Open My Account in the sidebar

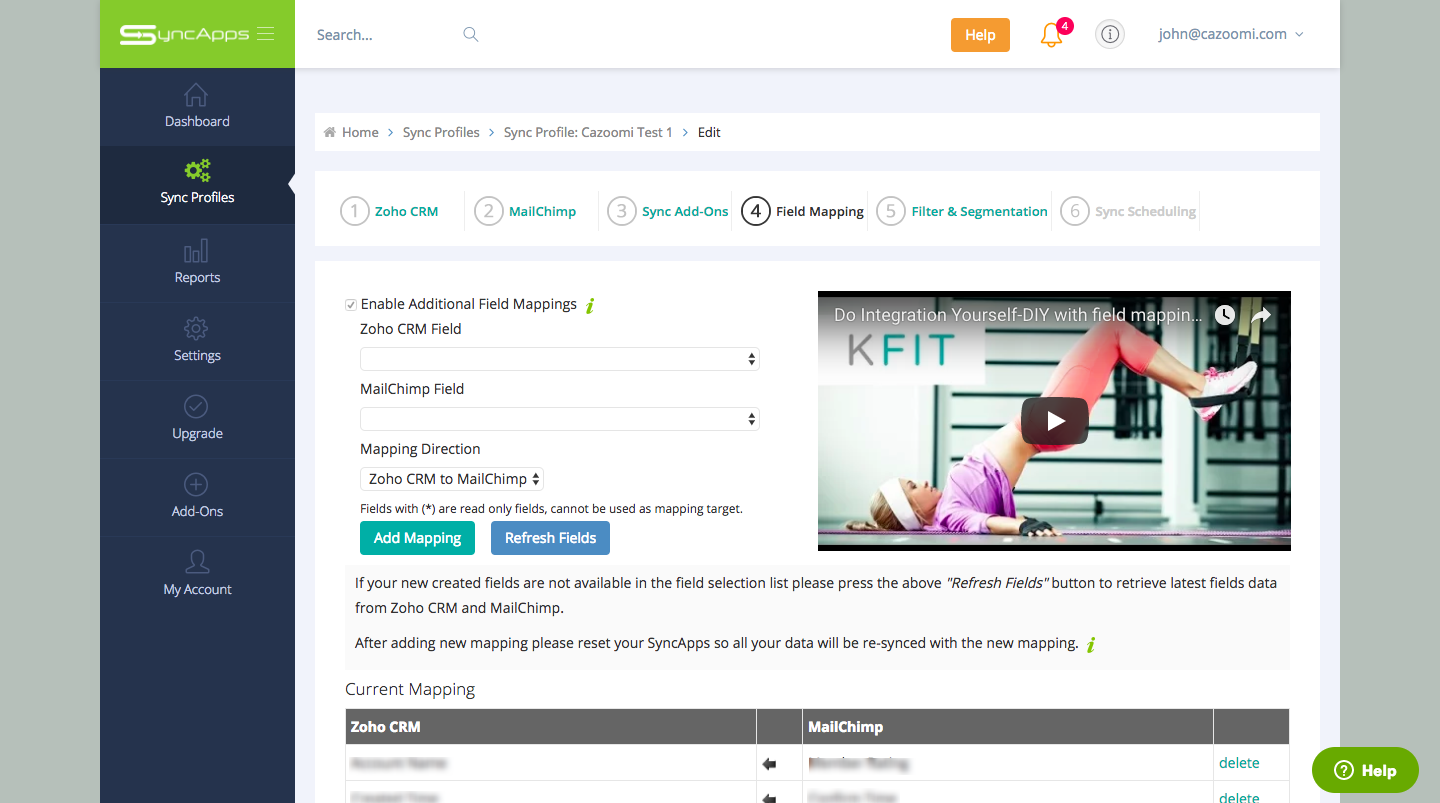[x=197, y=575]
